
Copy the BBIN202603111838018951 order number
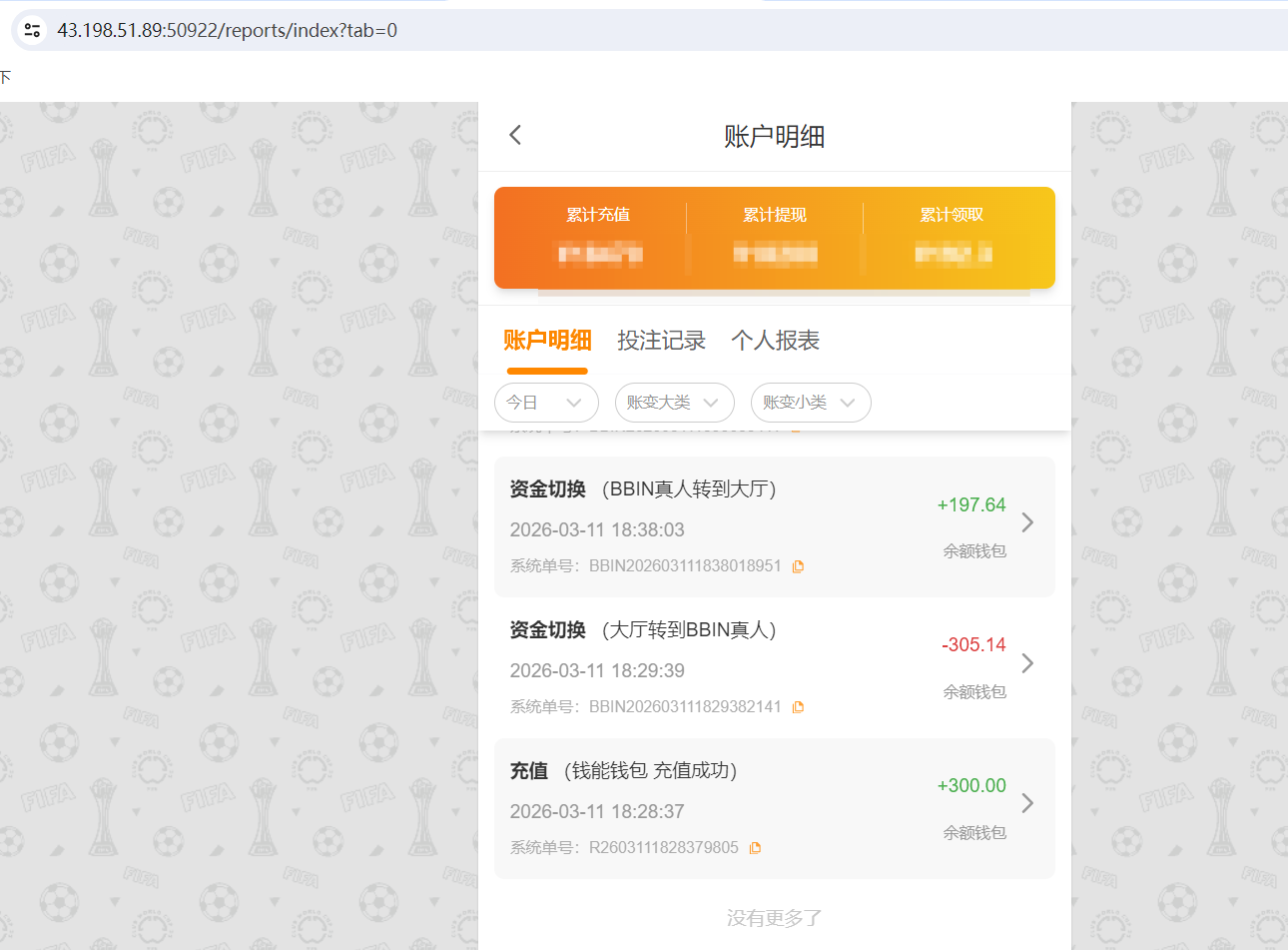[797, 565]
